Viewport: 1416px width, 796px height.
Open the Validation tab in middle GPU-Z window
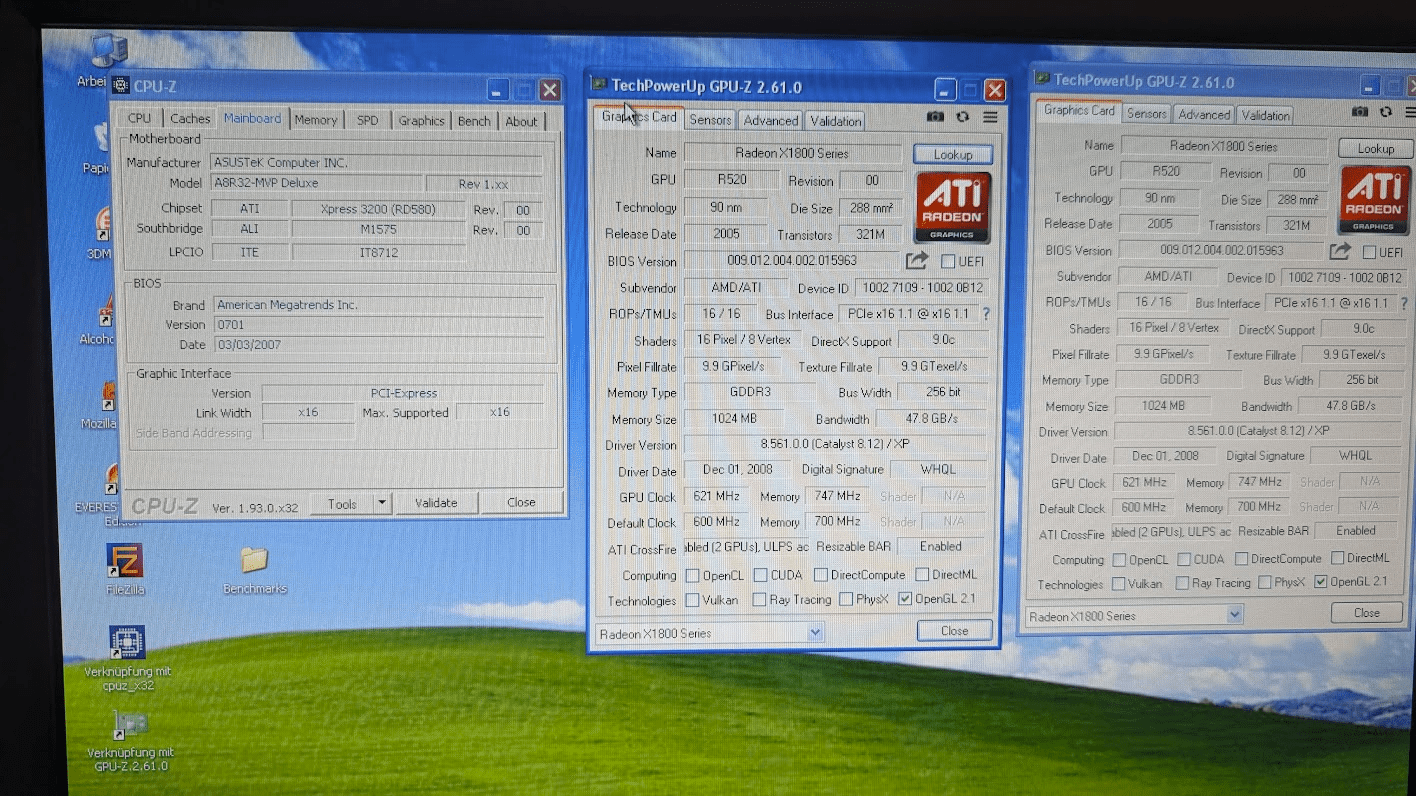point(835,121)
